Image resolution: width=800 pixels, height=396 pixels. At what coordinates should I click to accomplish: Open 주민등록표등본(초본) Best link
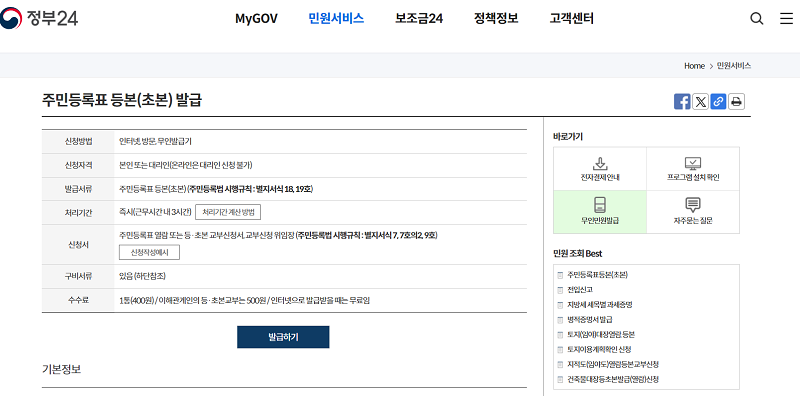597,275
